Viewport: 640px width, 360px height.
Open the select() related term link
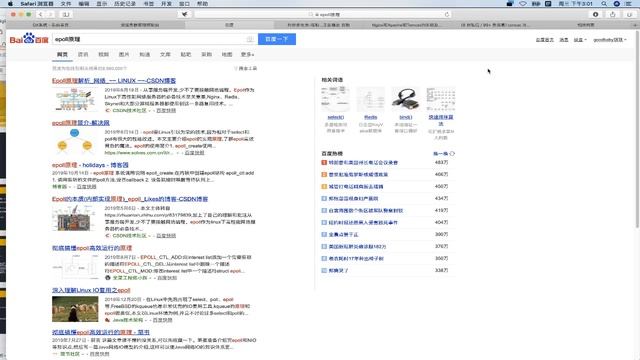[336, 118]
